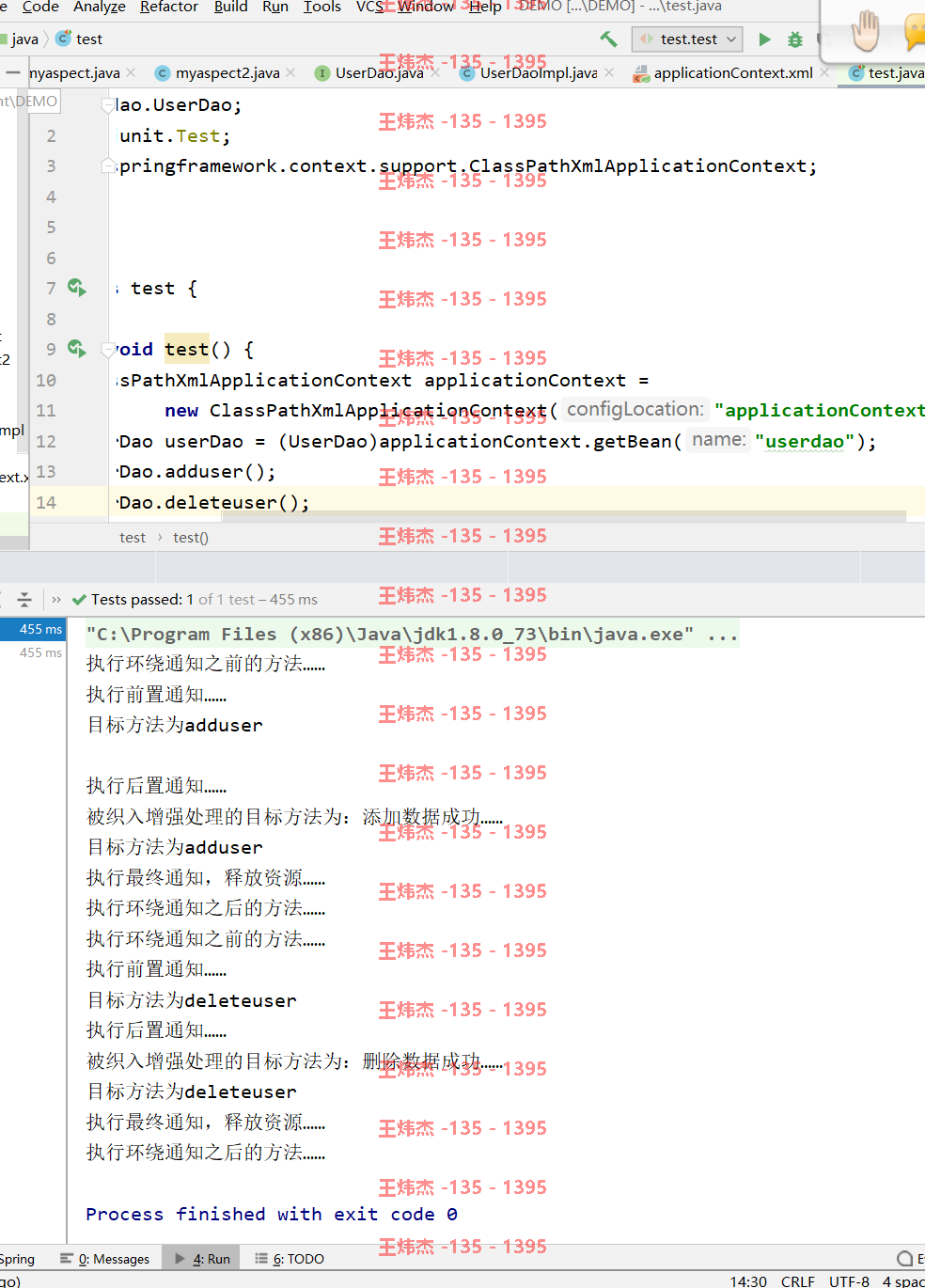Switch to UserDaoImpl.java tab
Viewport: 925px width, 1288px height.
(539, 72)
